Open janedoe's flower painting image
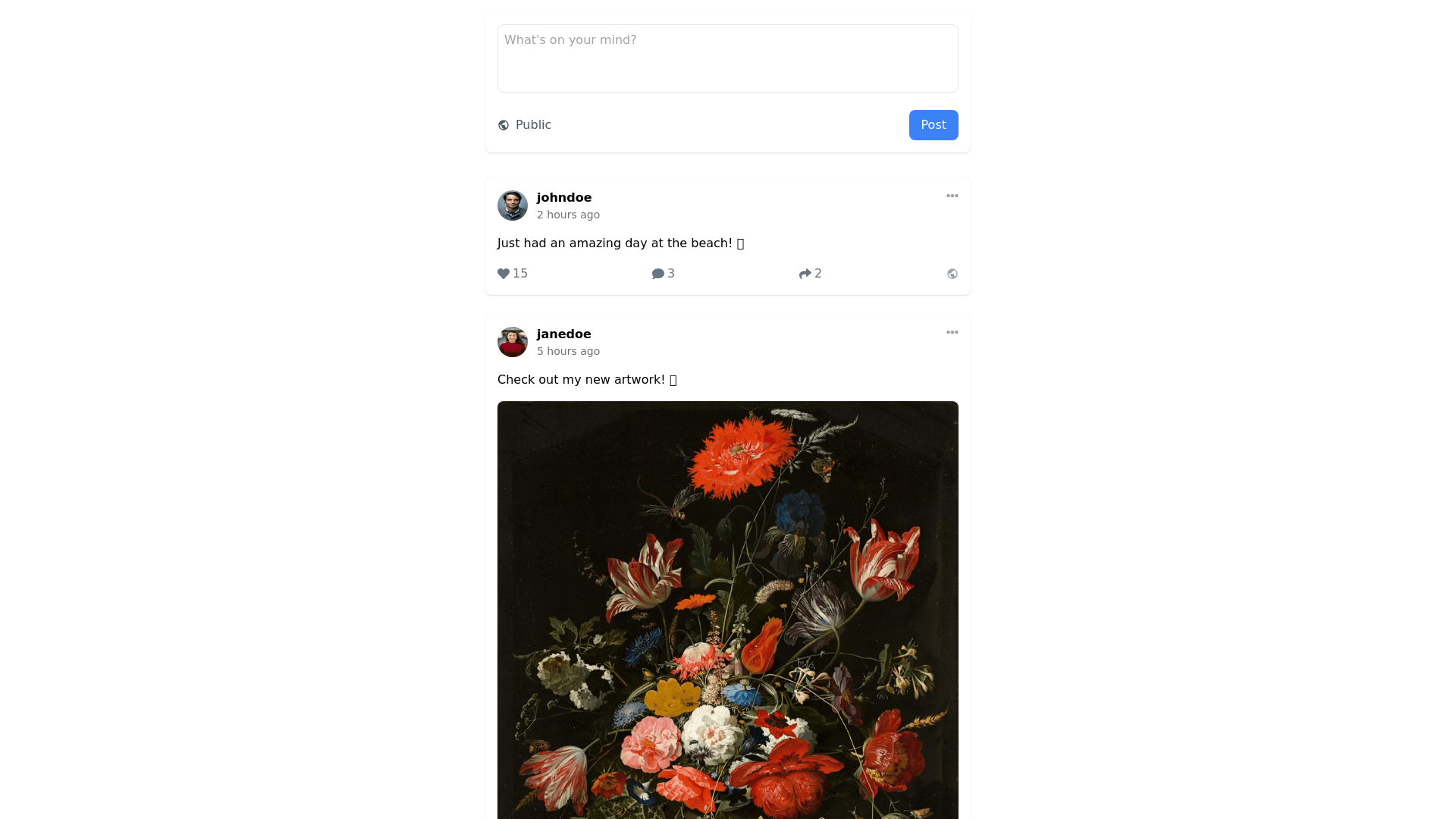Image resolution: width=1456 pixels, height=819 pixels. click(x=728, y=610)
